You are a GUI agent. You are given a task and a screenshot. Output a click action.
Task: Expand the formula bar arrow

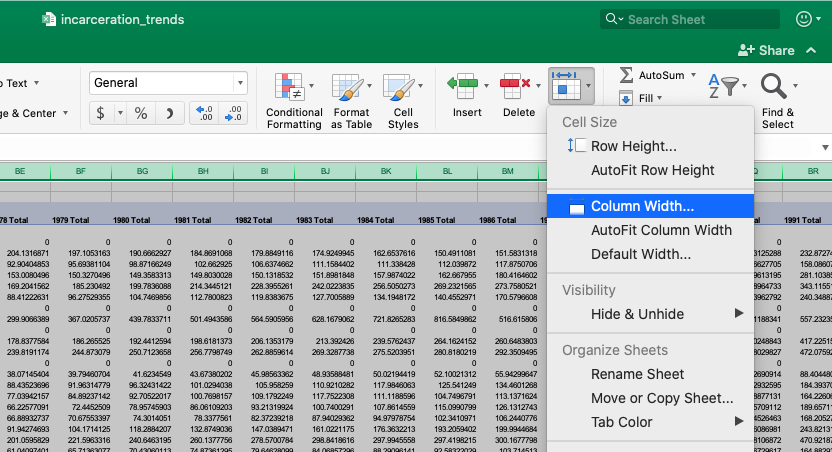click(825, 147)
